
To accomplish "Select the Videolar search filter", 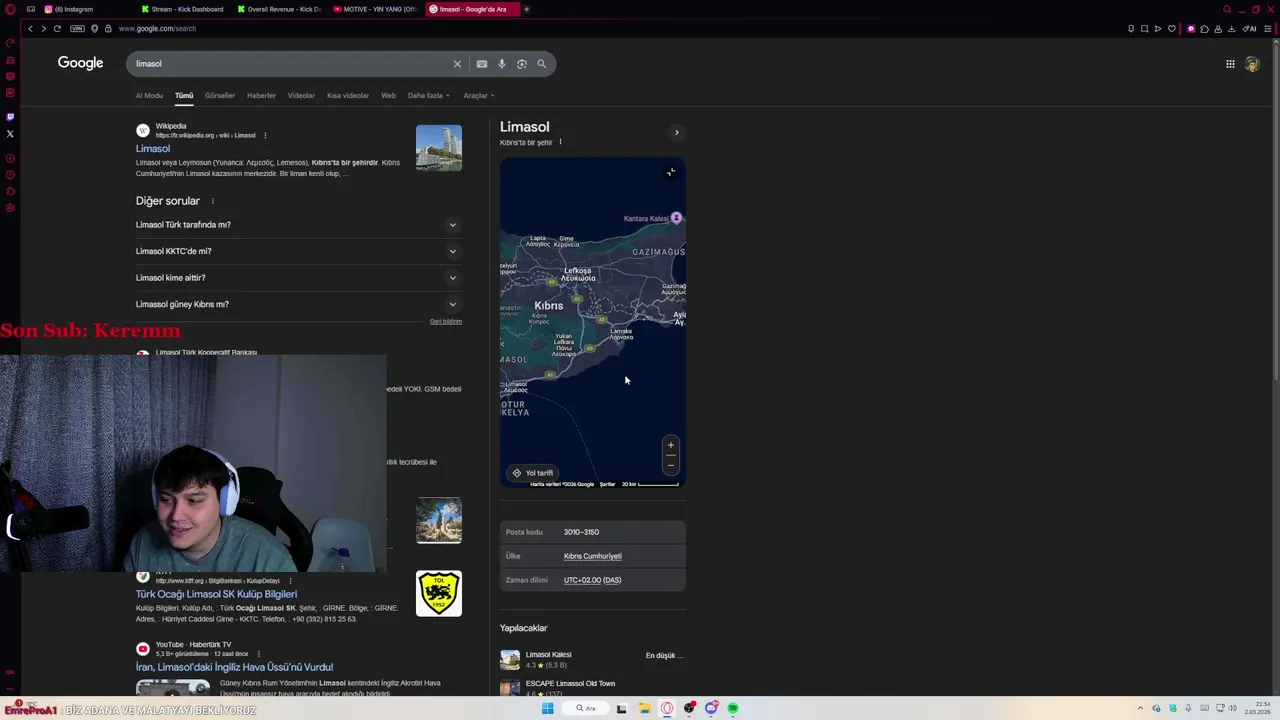I will coord(301,96).
